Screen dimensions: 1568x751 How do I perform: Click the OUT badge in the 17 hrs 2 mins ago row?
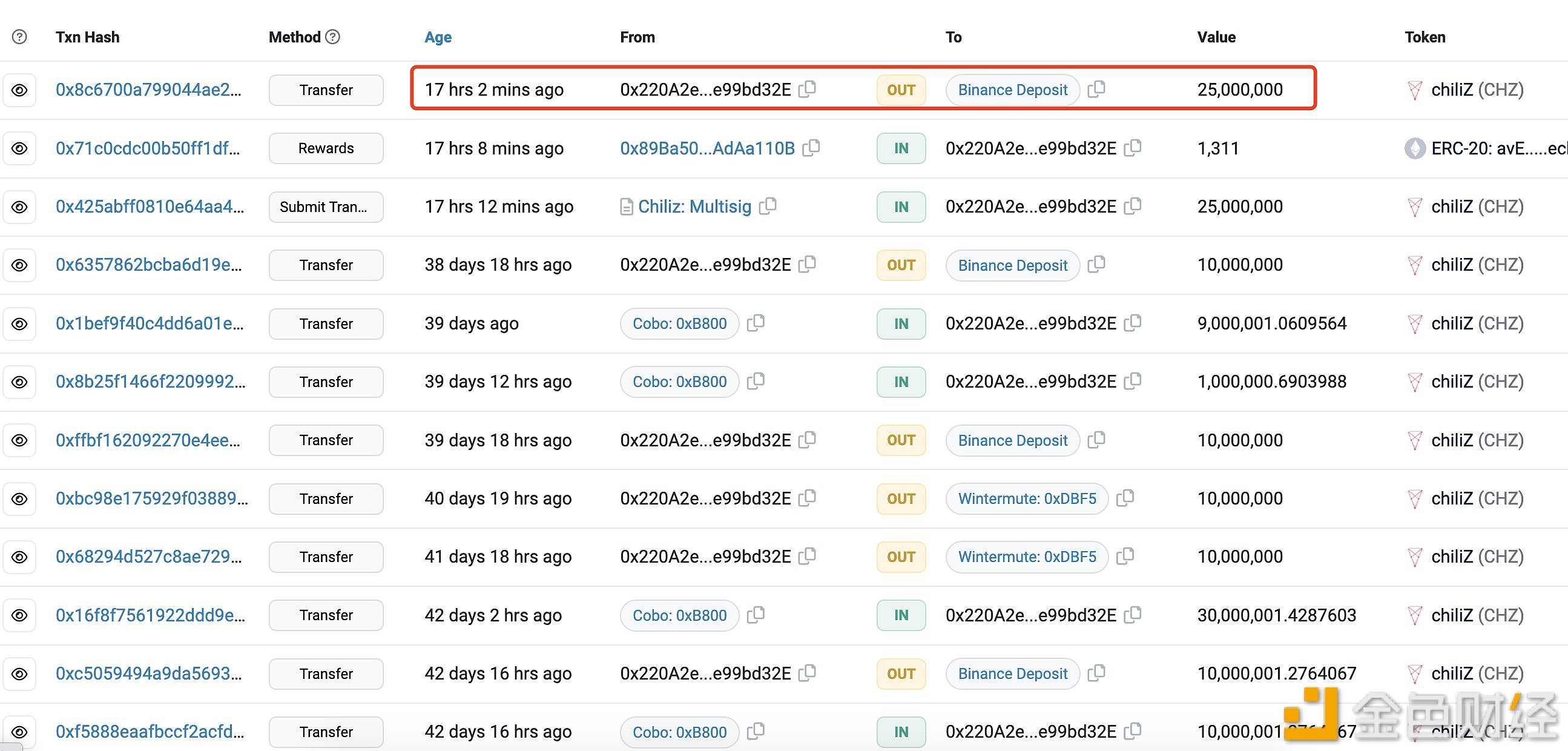901,90
